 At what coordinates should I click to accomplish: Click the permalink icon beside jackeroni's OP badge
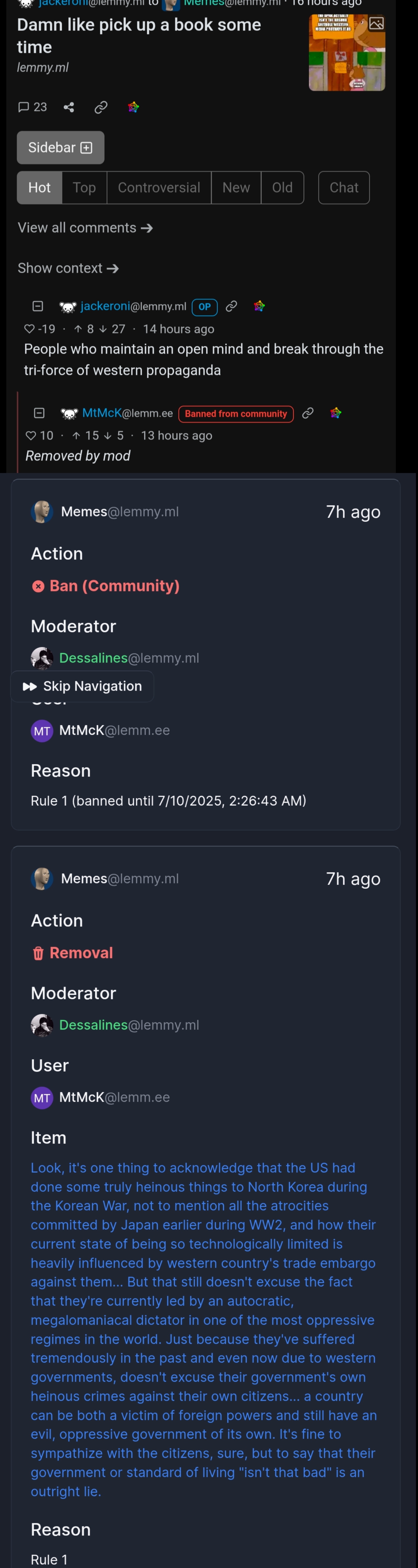coord(231,306)
